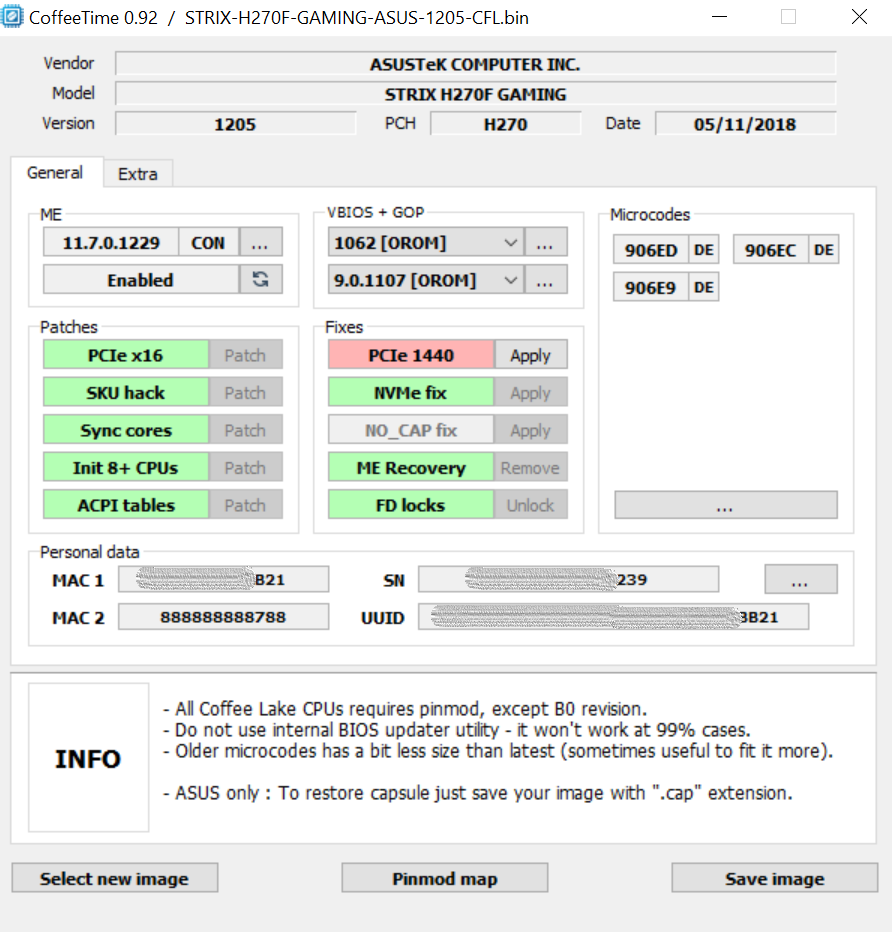The width and height of the screenshot is (892, 932).
Task: Click Model field STRIX H270F GAMING
Action: (x=475, y=94)
